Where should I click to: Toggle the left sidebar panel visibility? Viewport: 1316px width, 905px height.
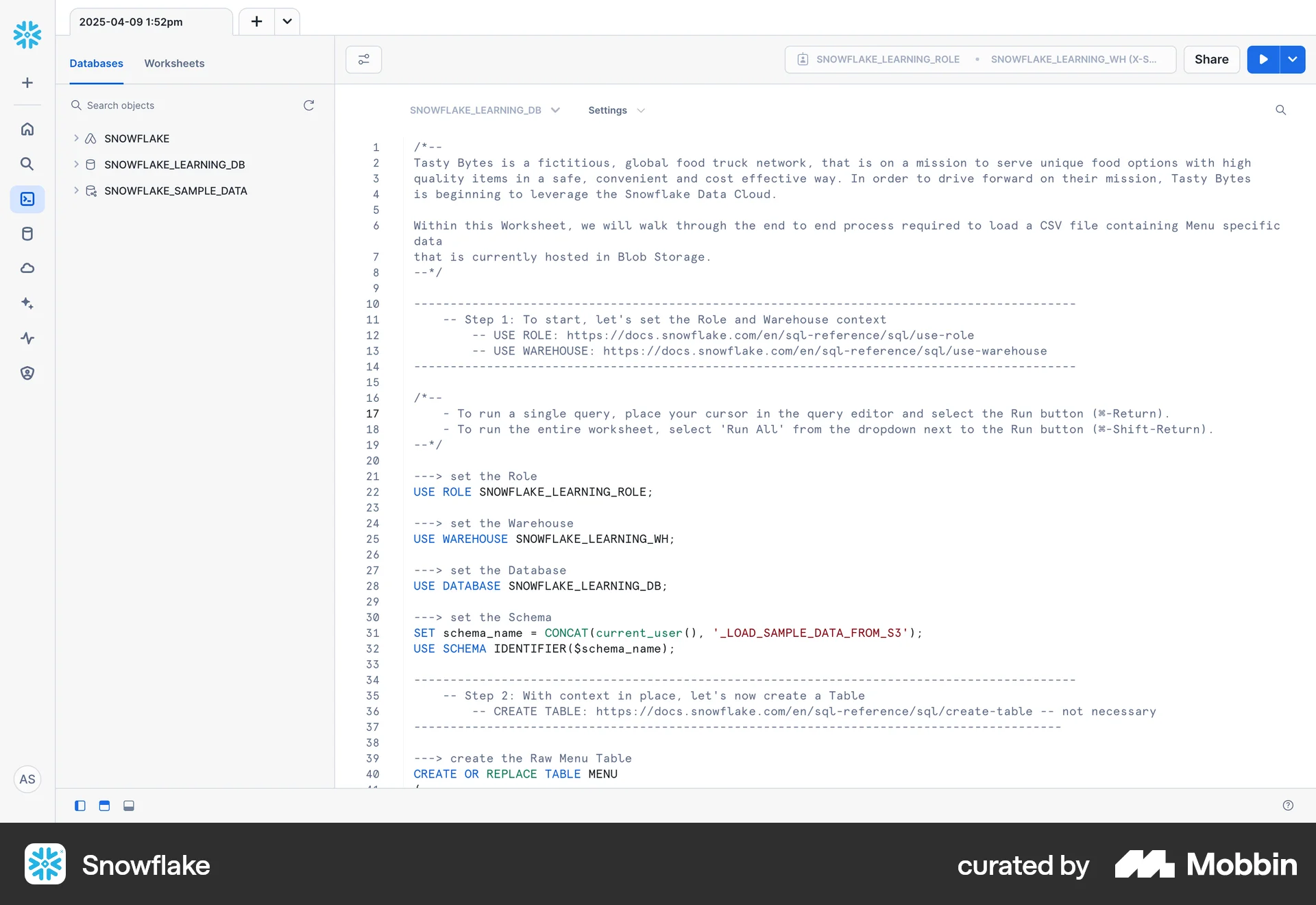pyautogui.click(x=80, y=806)
